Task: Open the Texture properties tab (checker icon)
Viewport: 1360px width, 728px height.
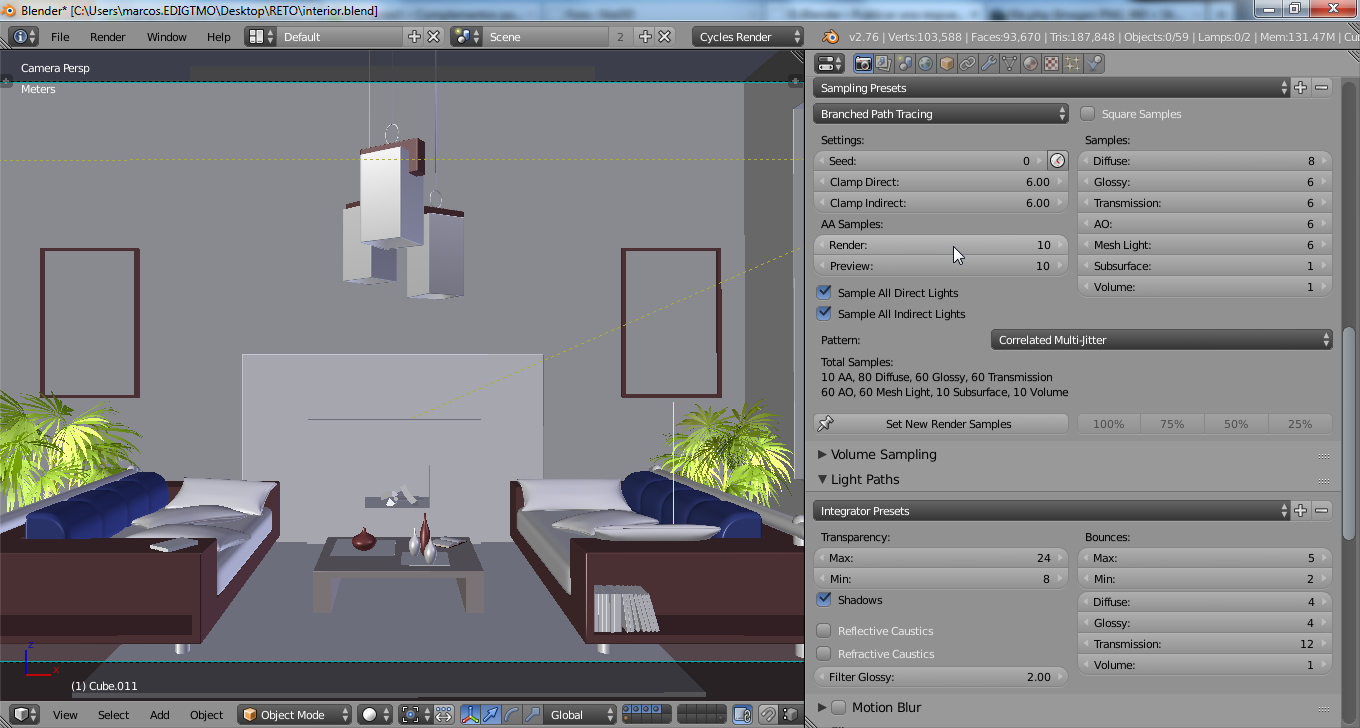Action: [1052, 63]
